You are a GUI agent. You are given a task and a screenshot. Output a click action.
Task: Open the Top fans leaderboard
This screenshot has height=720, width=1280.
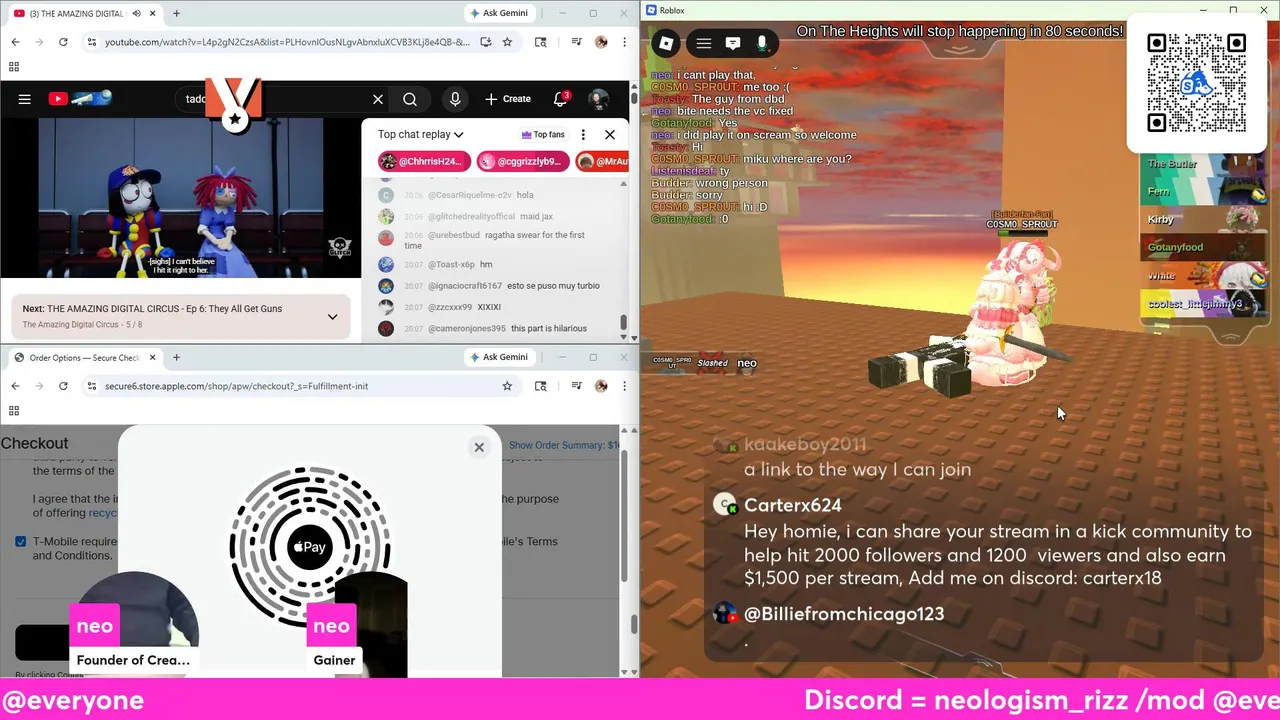pos(543,134)
